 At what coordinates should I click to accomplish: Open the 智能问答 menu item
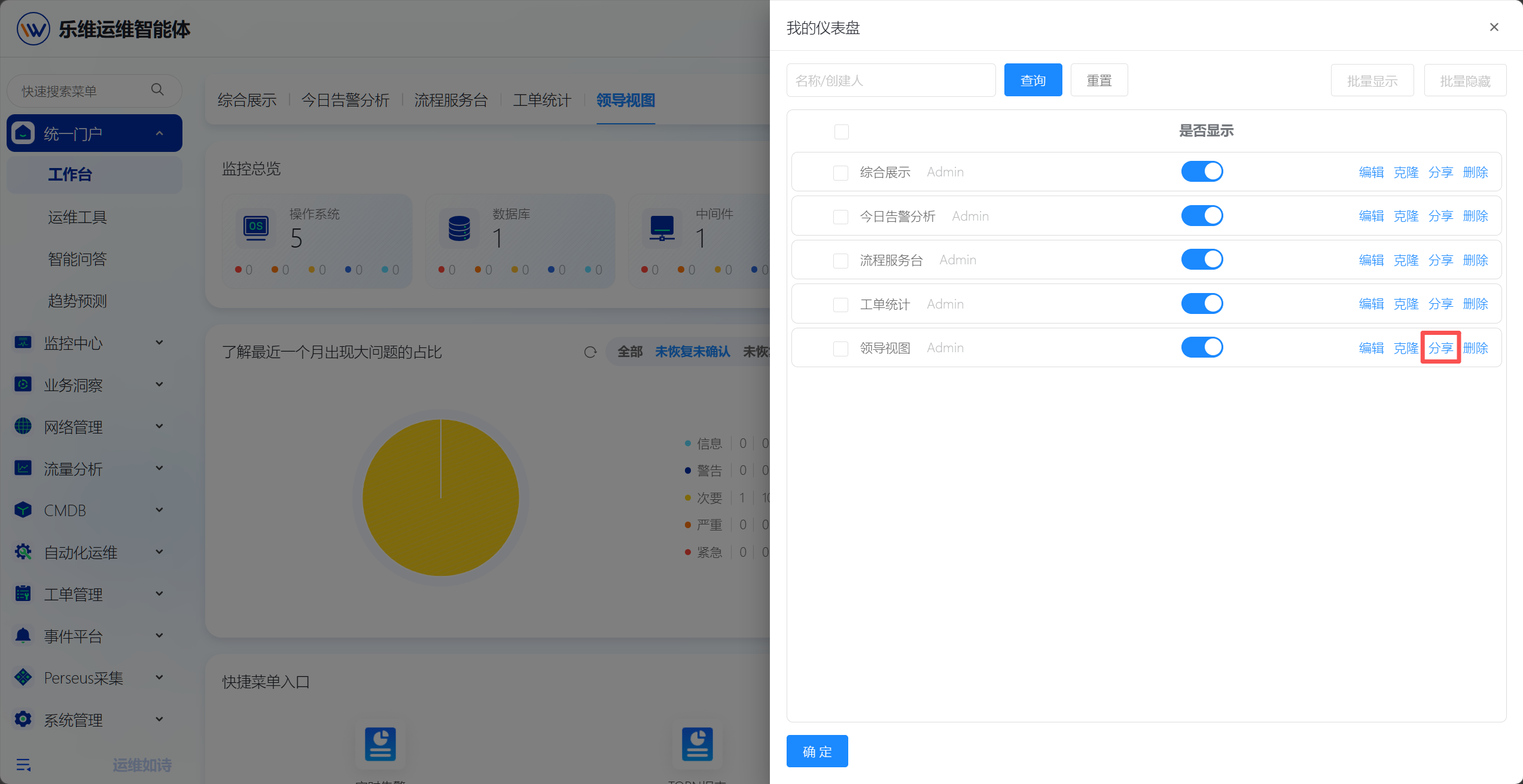pyautogui.click(x=77, y=259)
